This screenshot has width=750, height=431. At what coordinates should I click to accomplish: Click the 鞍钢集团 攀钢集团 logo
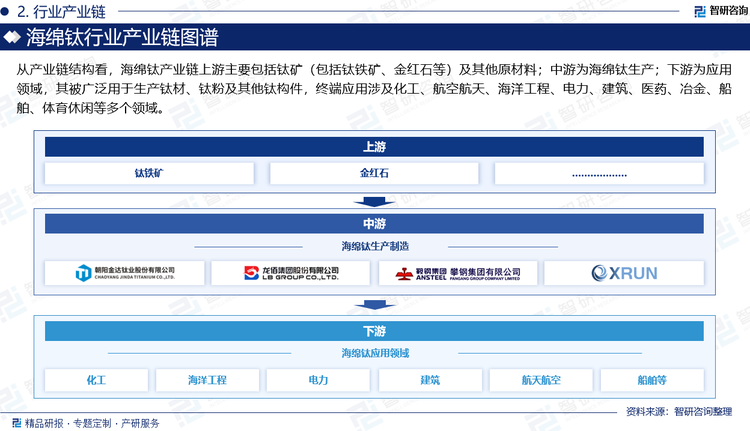click(x=458, y=274)
